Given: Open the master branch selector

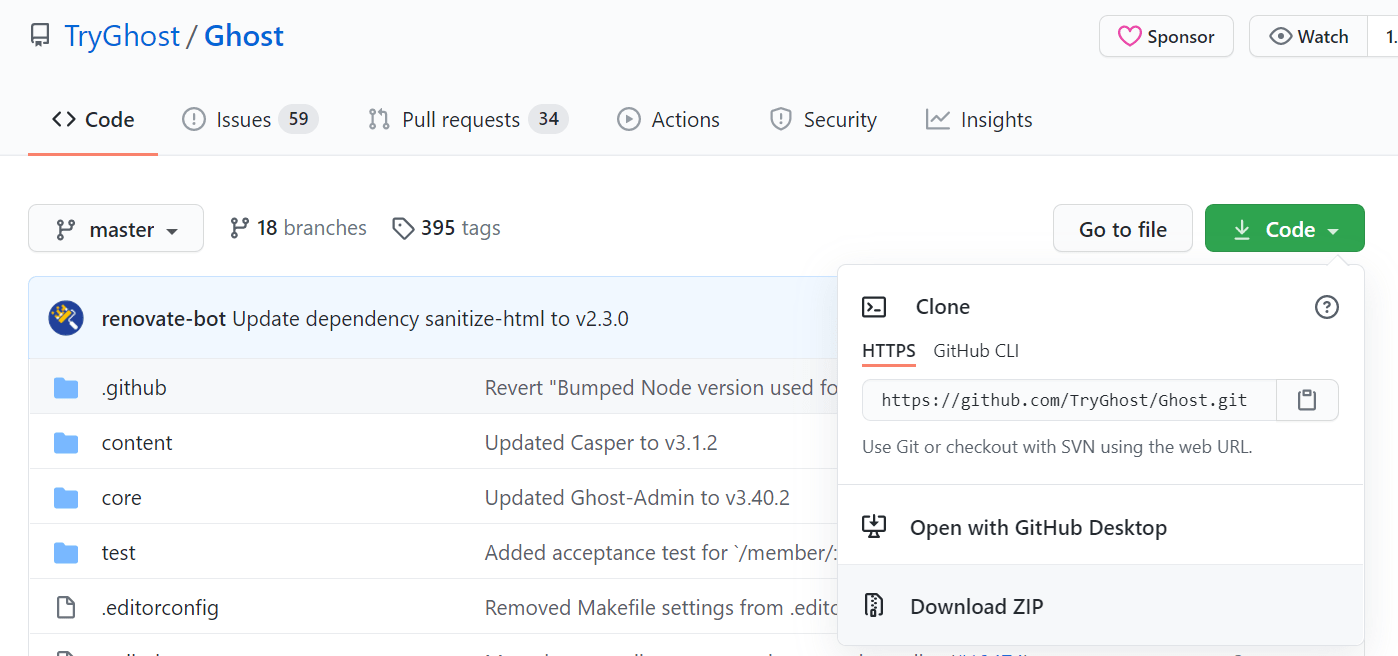Looking at the screenshot, I should (x=115, y=228).
